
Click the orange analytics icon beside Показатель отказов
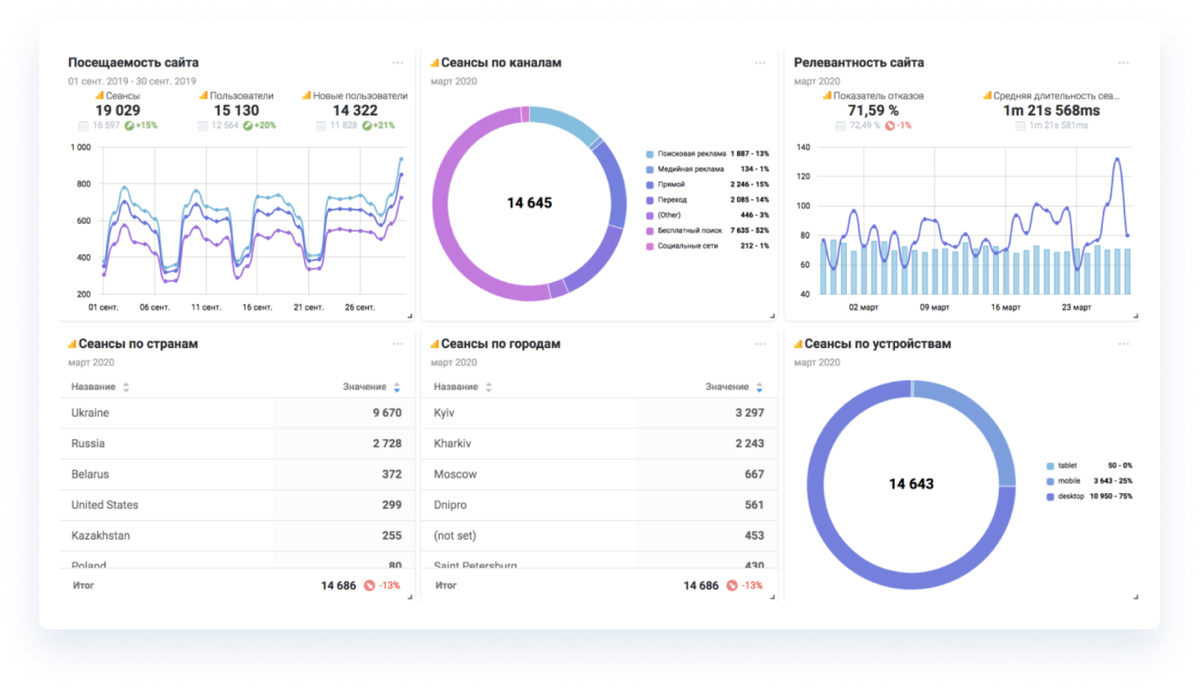tap(827, 96)
